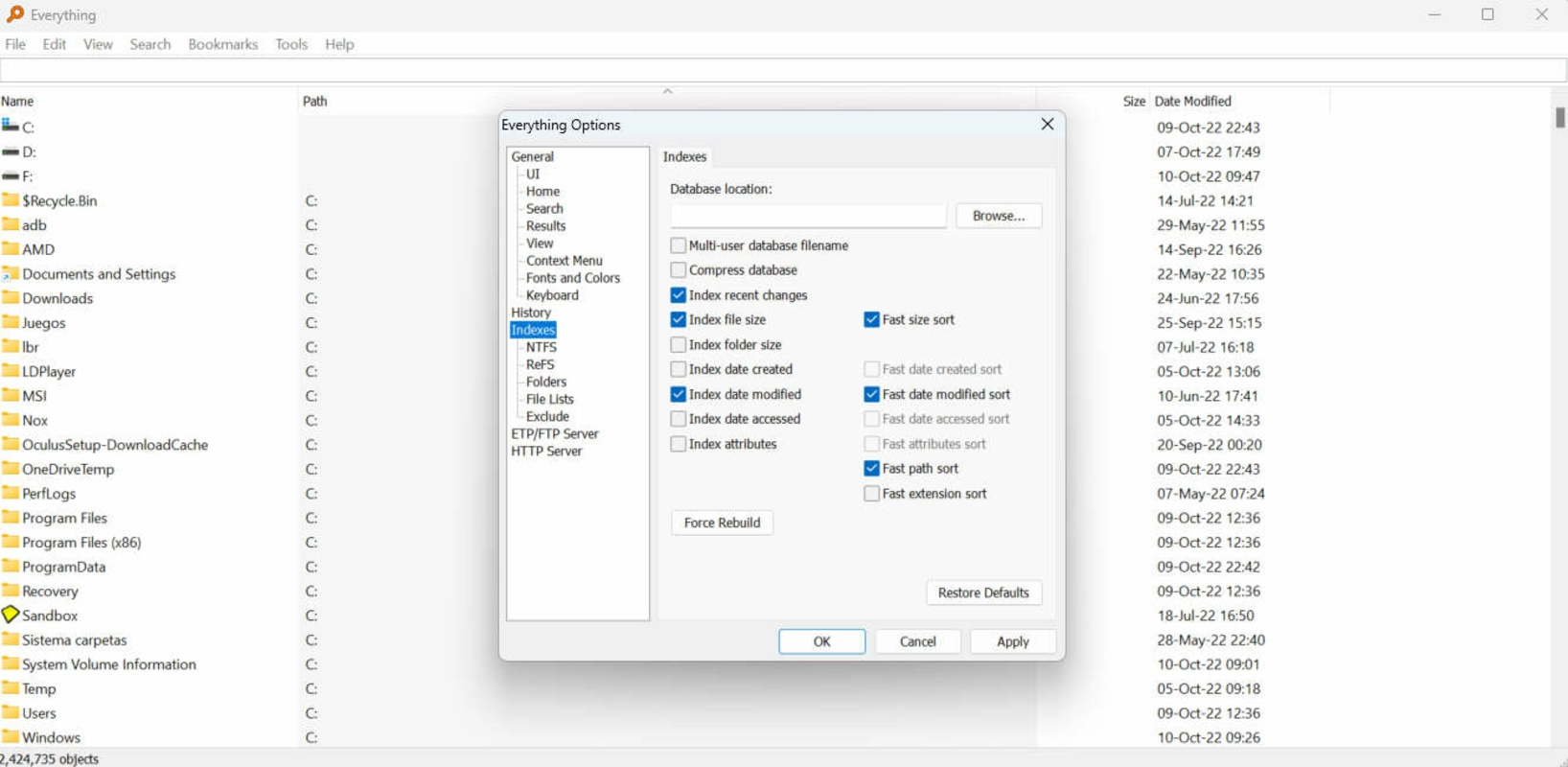
Task: Select the Windows folder icon
Action: pos(11,736)
